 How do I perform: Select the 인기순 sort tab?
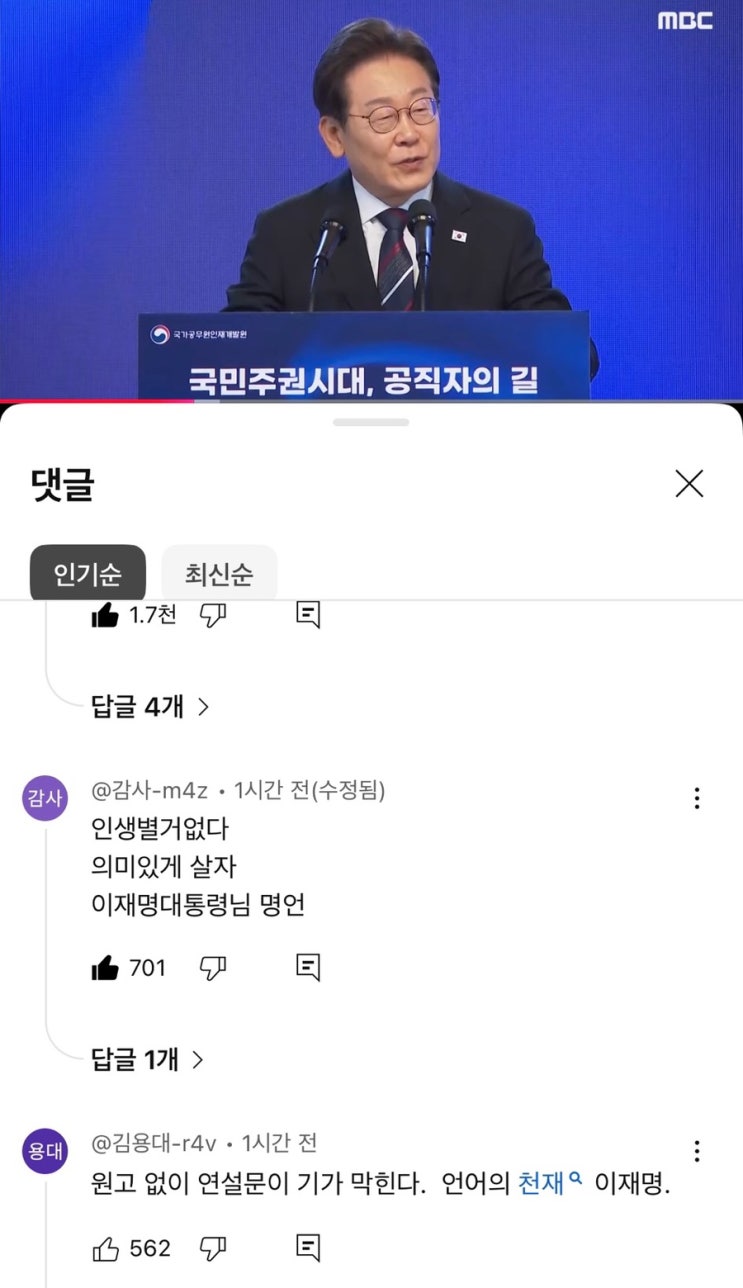[88, 574]
